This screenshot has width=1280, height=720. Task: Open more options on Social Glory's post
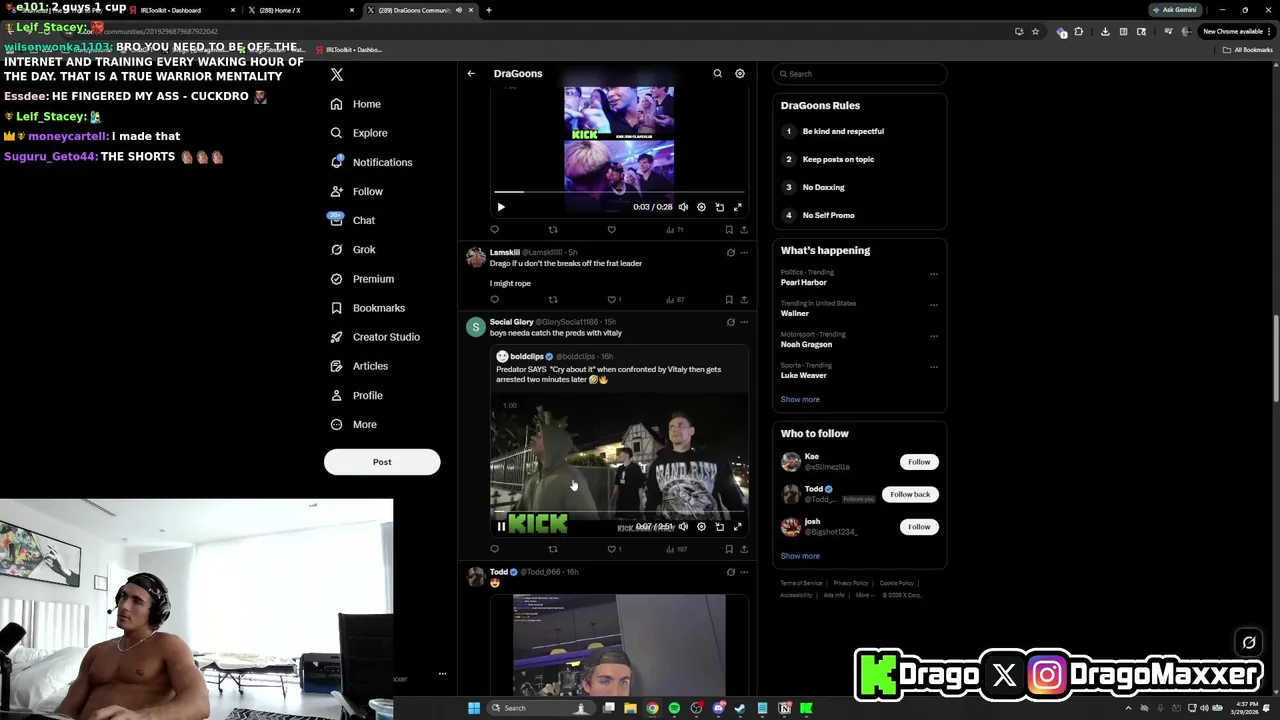coord(743,322)
